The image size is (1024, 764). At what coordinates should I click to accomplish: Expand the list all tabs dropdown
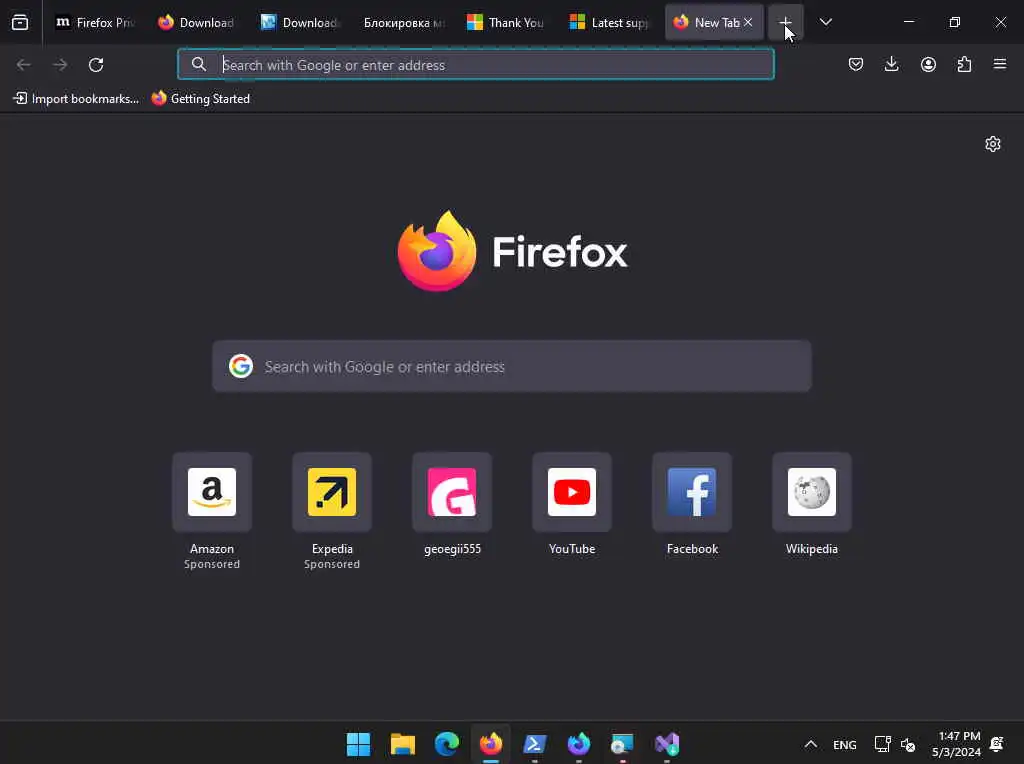tap(826, 22)
